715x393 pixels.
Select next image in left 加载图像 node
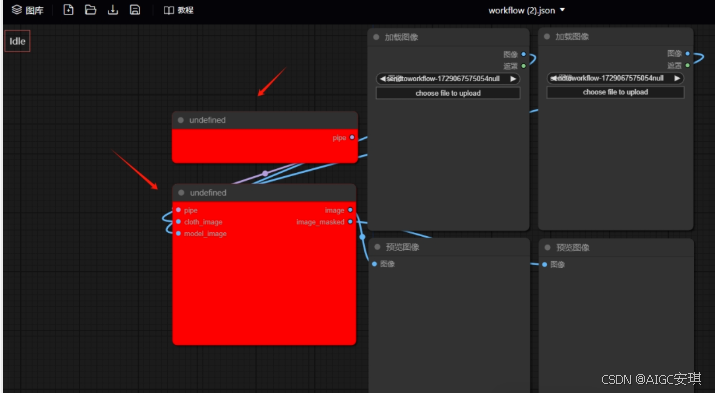pos(513,79)
